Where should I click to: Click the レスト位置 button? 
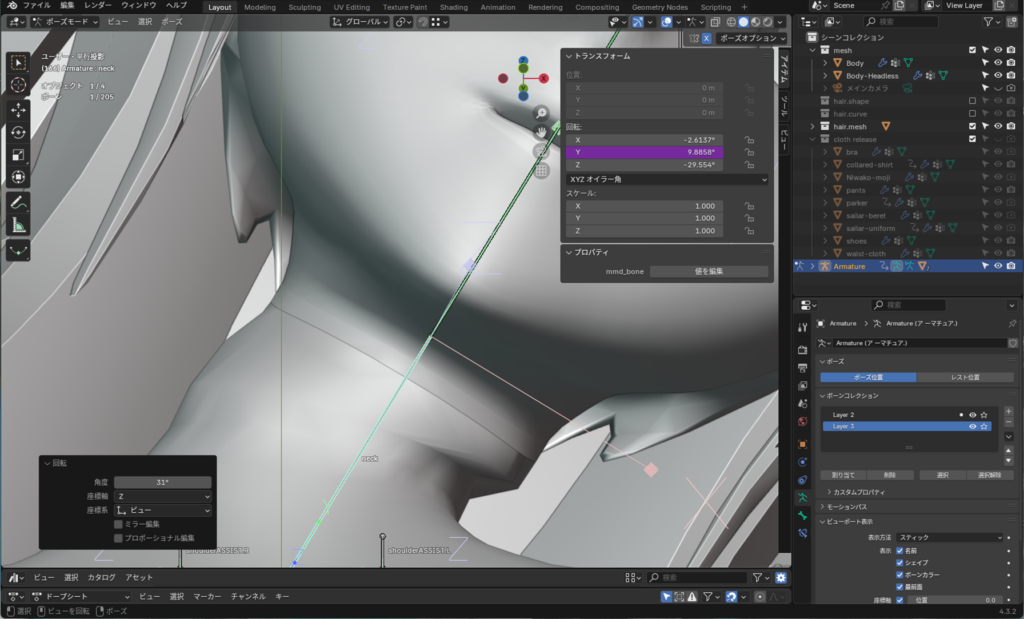click(963, 377)
